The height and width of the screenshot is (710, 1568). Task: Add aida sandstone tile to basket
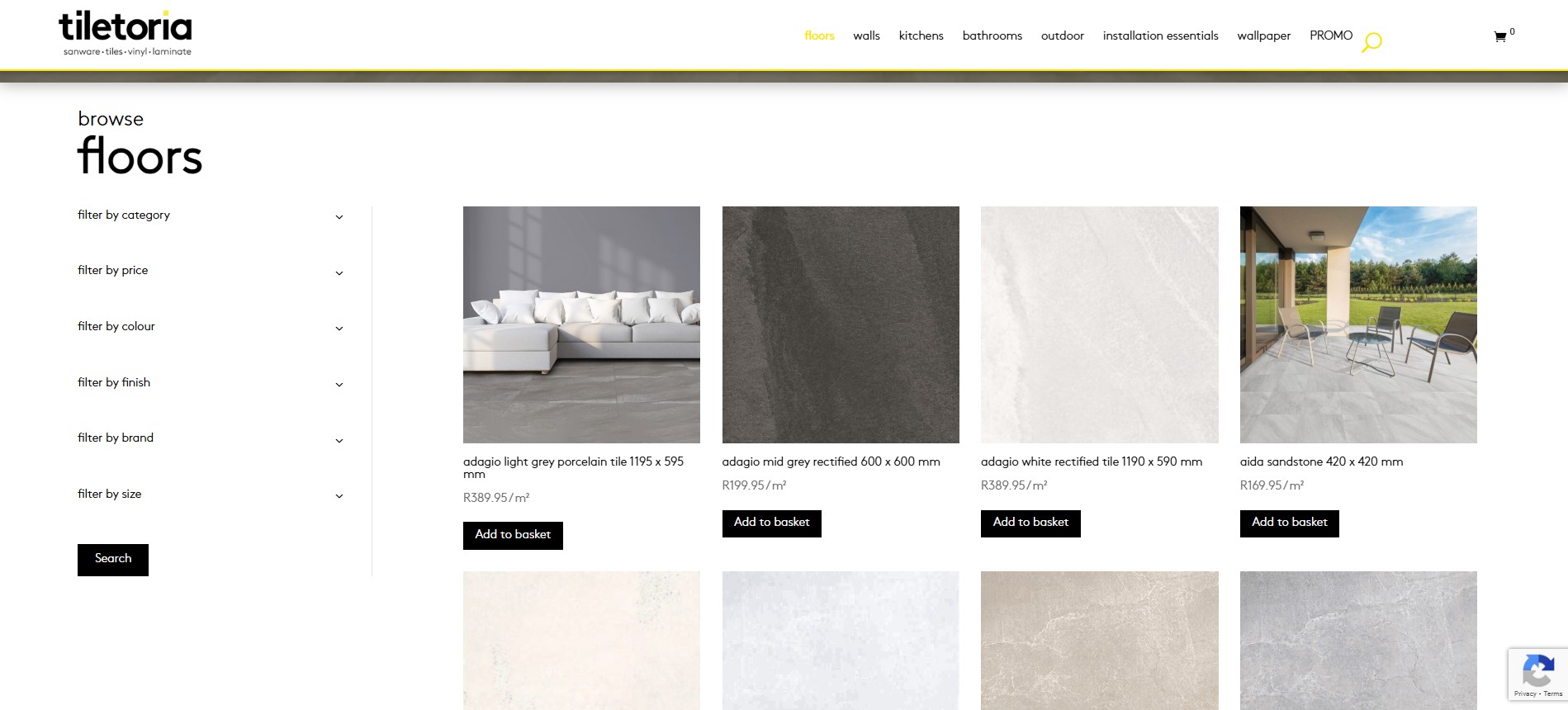1289,523
